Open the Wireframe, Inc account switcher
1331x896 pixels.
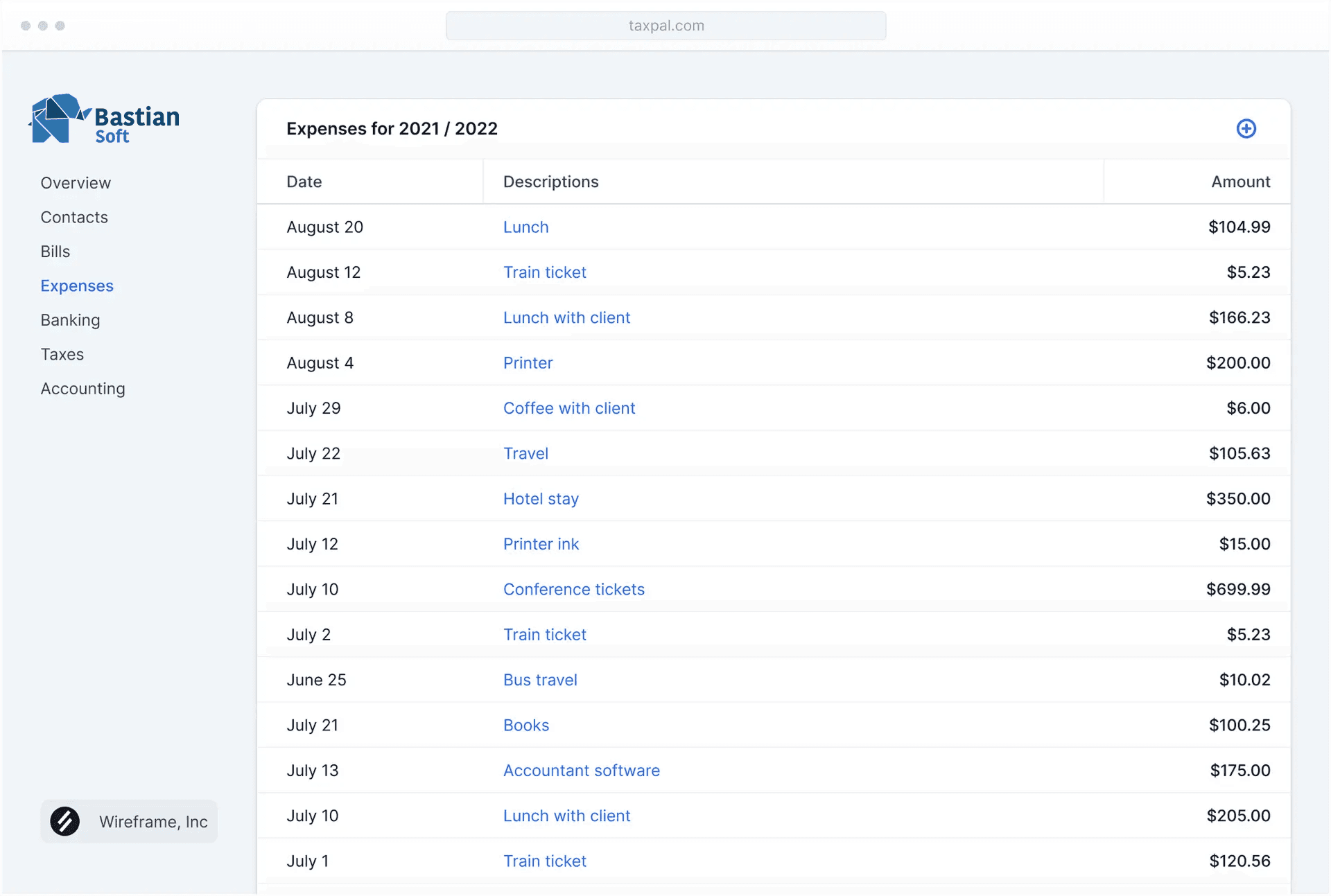coord(129,822)
